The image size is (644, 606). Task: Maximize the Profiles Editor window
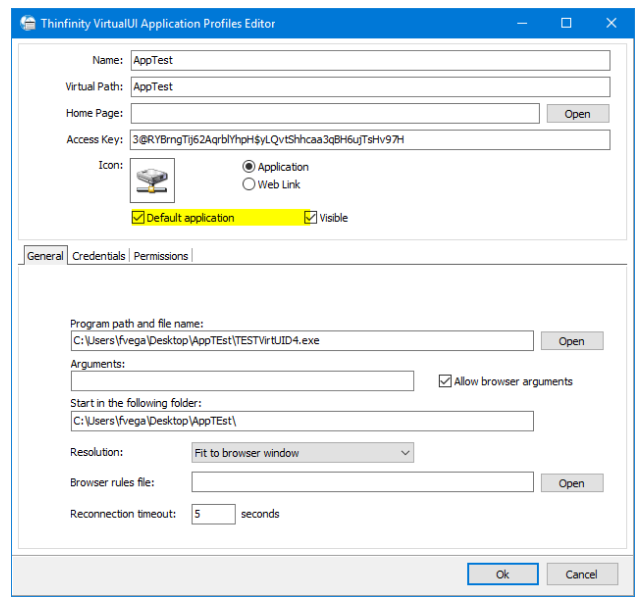point(566,23)
